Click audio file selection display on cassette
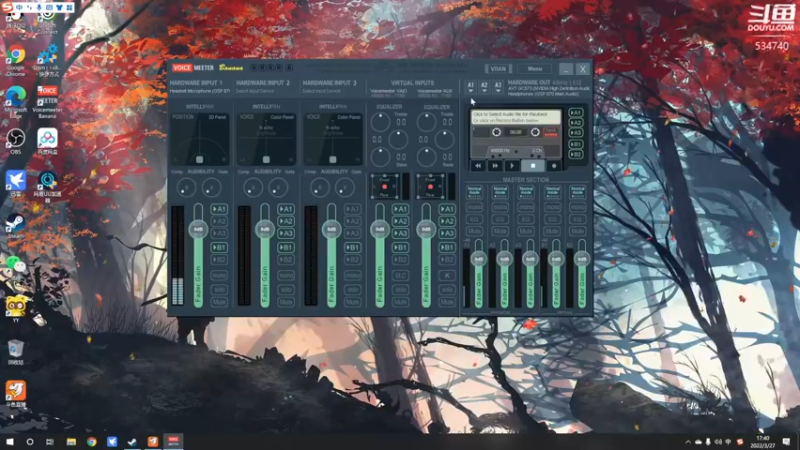 coord(515,117)
